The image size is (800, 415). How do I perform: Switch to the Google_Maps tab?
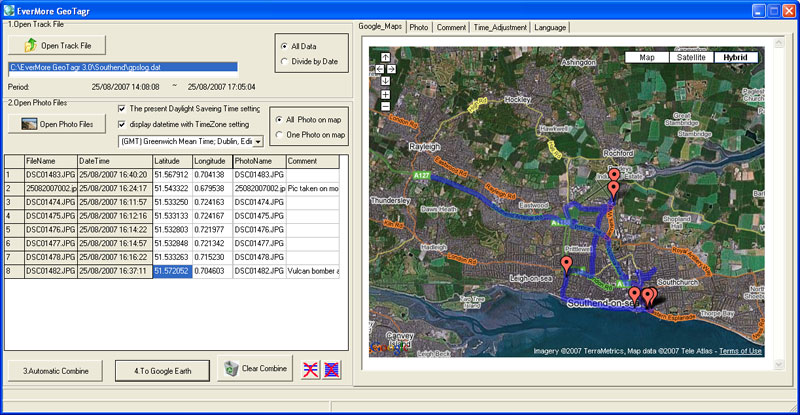(380, 27)
